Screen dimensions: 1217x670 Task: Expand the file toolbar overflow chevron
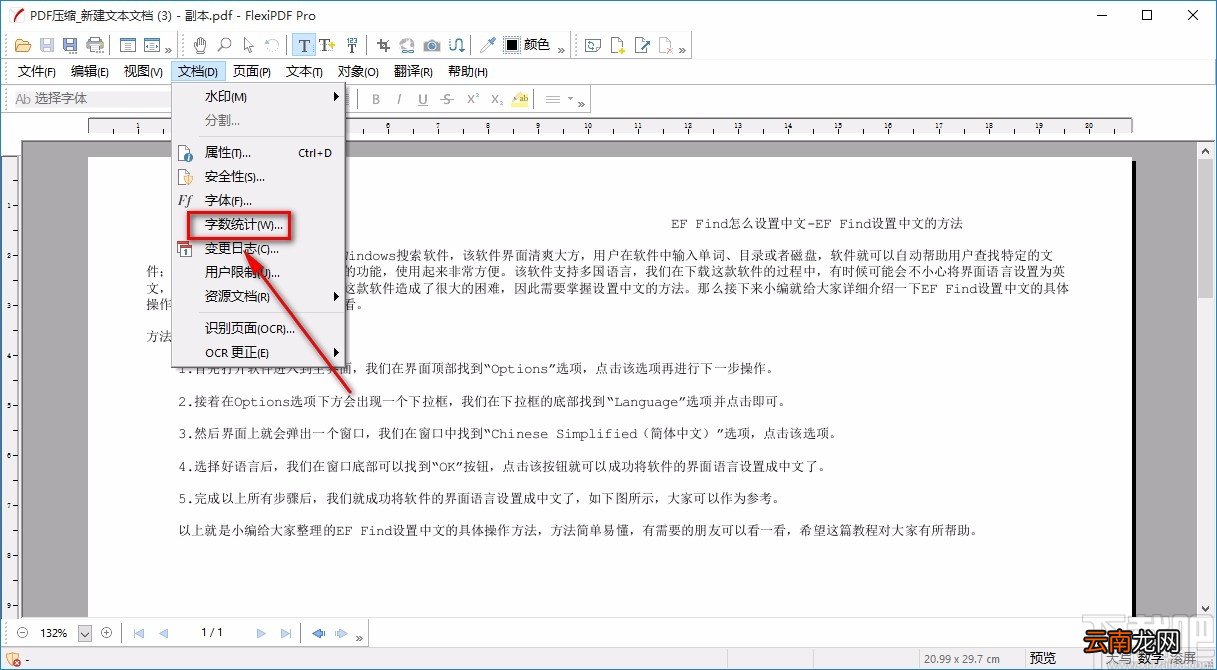pyautogui.click(x=167, y=49)
